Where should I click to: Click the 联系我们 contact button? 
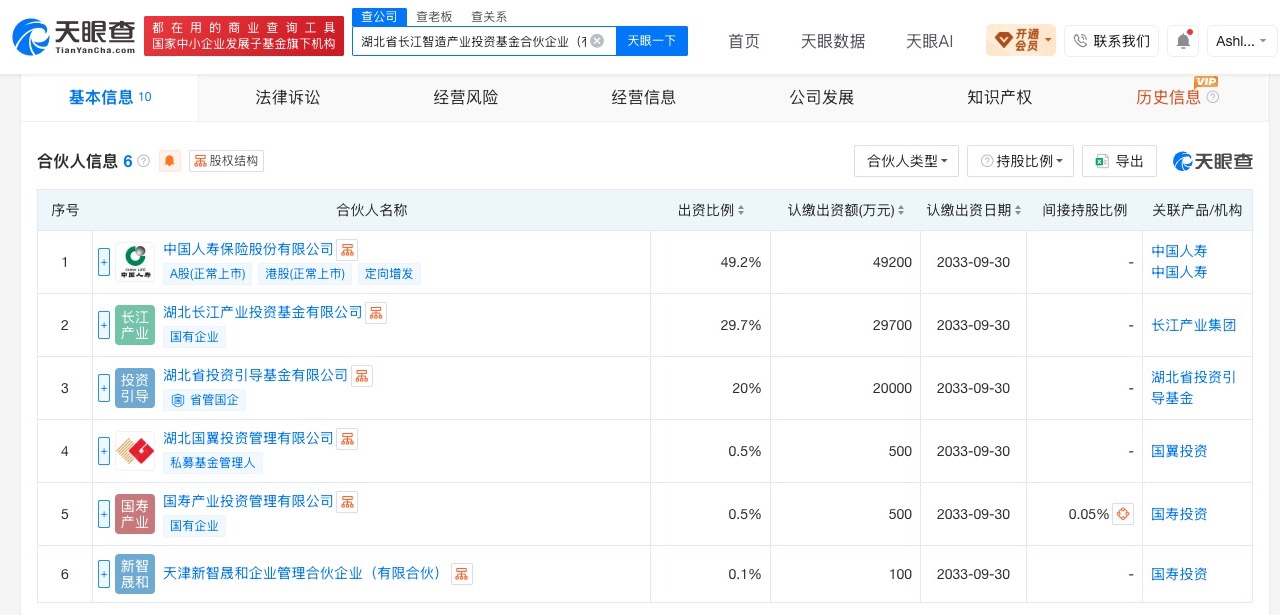pos(1111,41)
